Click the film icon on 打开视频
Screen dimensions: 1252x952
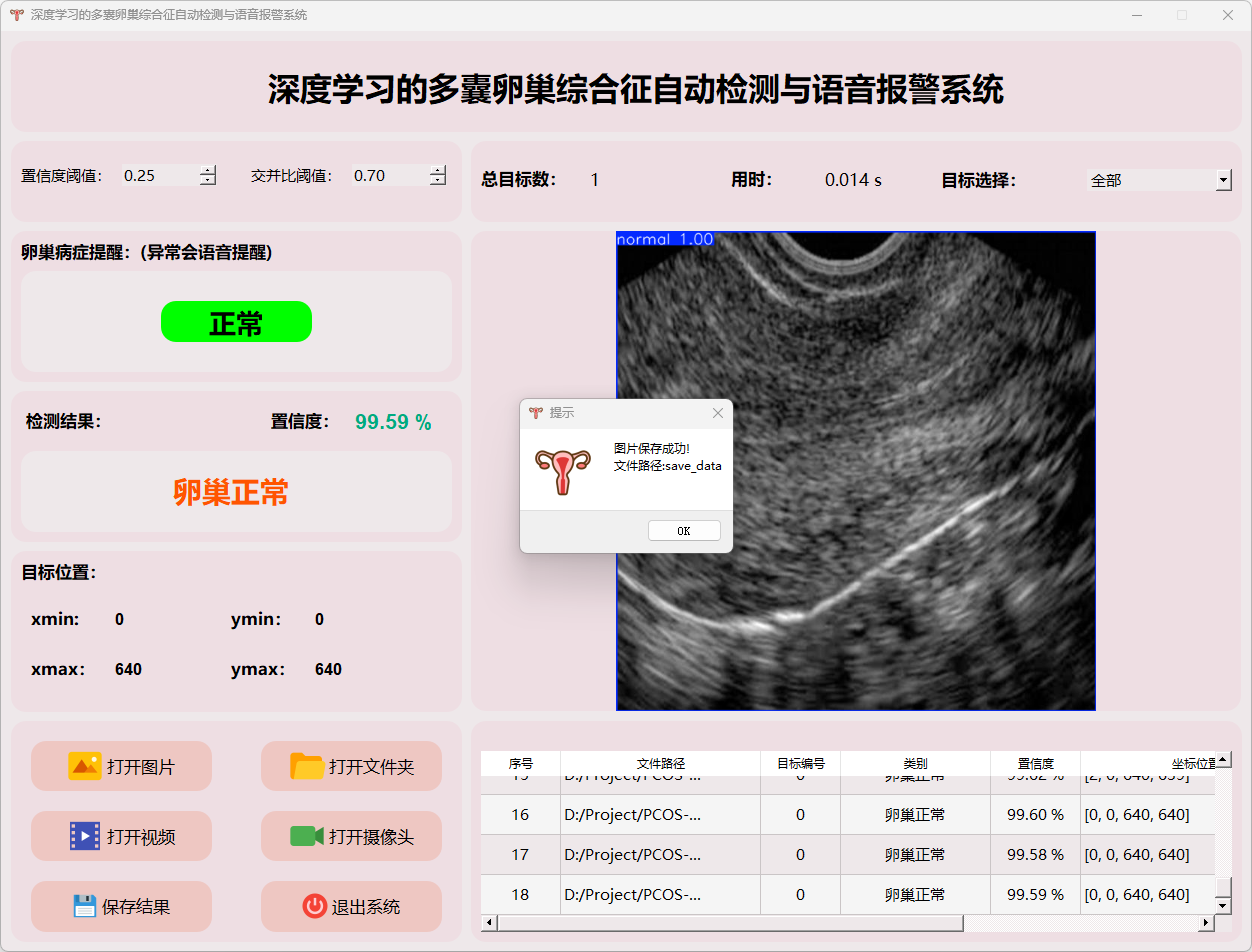[x=85, y=836]
